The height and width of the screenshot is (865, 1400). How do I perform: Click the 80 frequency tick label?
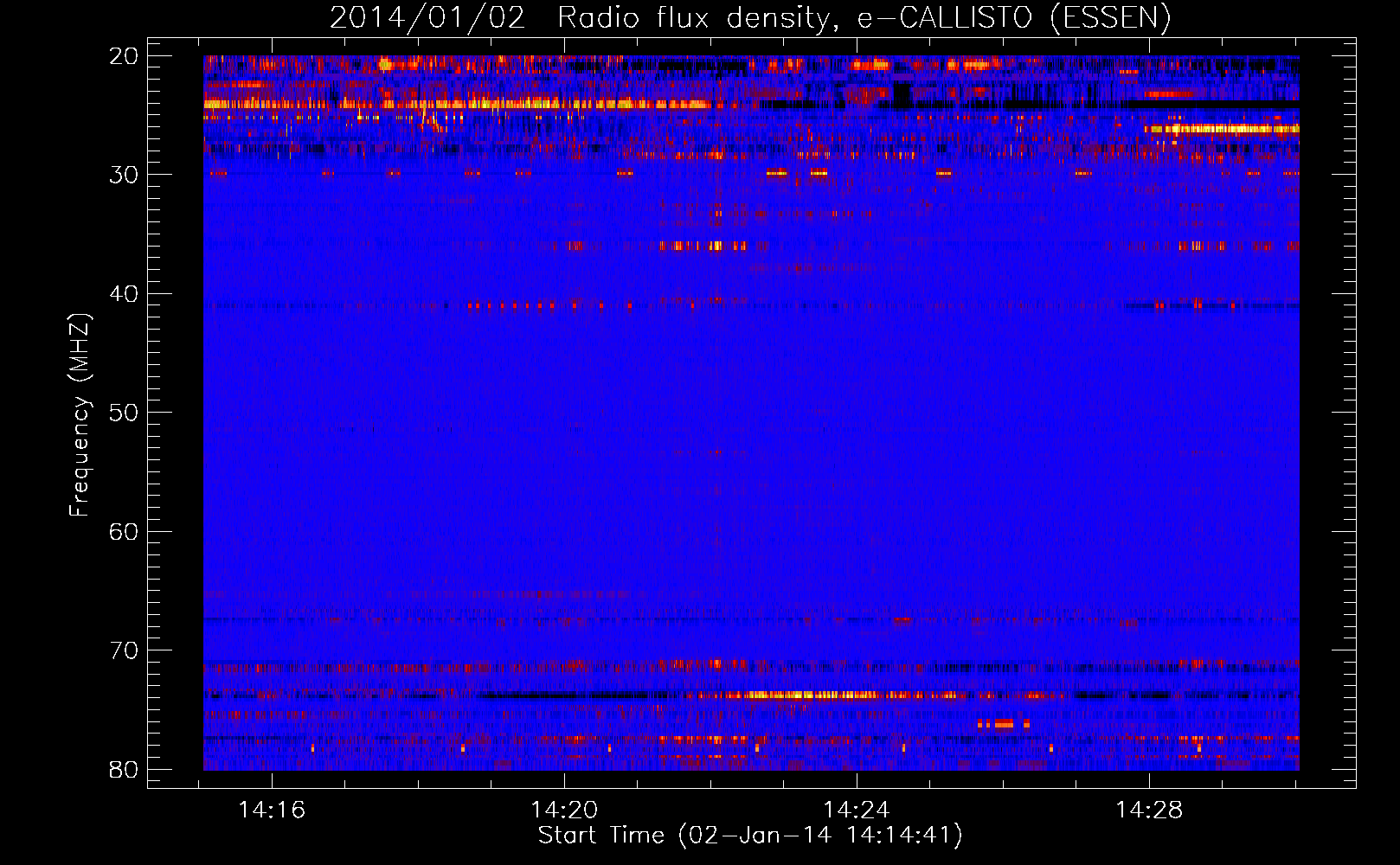tap(124, 770)
